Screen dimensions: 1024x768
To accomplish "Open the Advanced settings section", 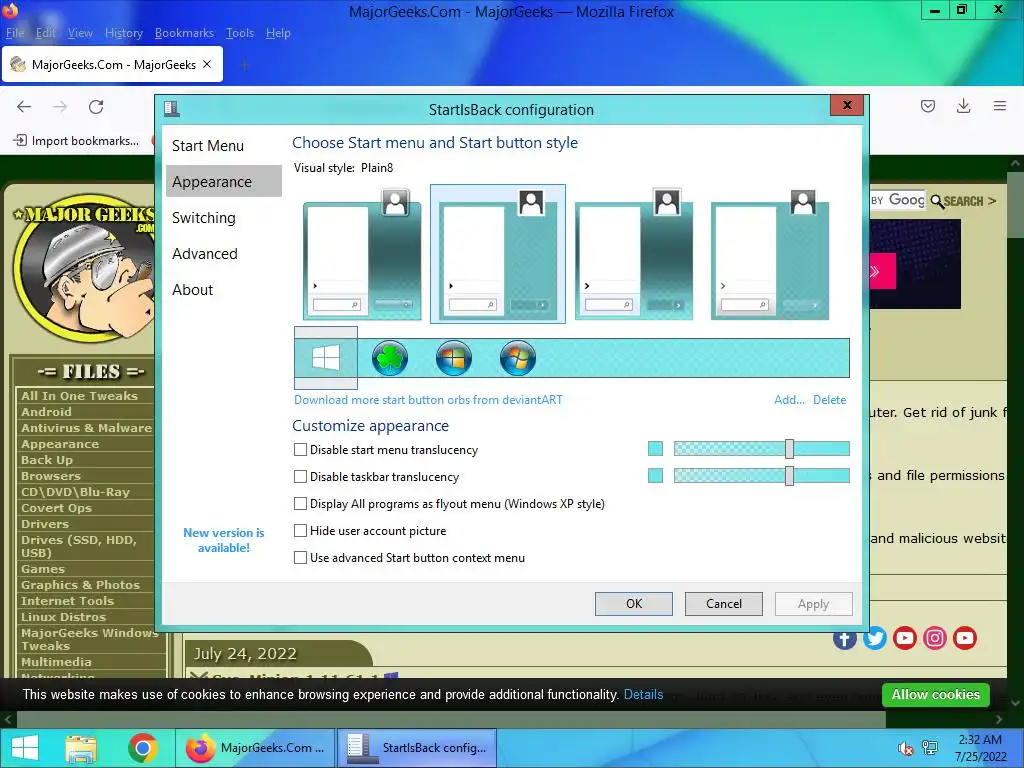I will 223,253.
